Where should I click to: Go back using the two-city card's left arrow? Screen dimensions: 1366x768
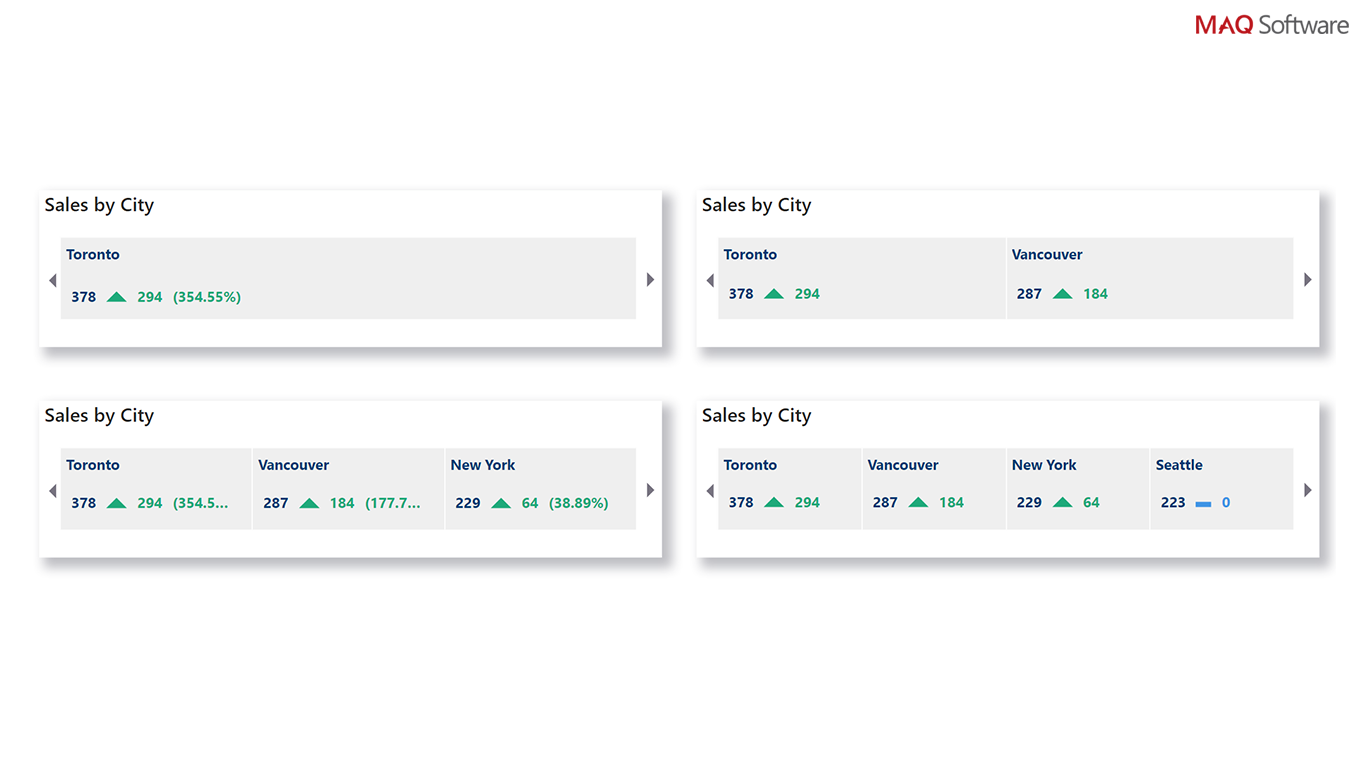(710, 280)
